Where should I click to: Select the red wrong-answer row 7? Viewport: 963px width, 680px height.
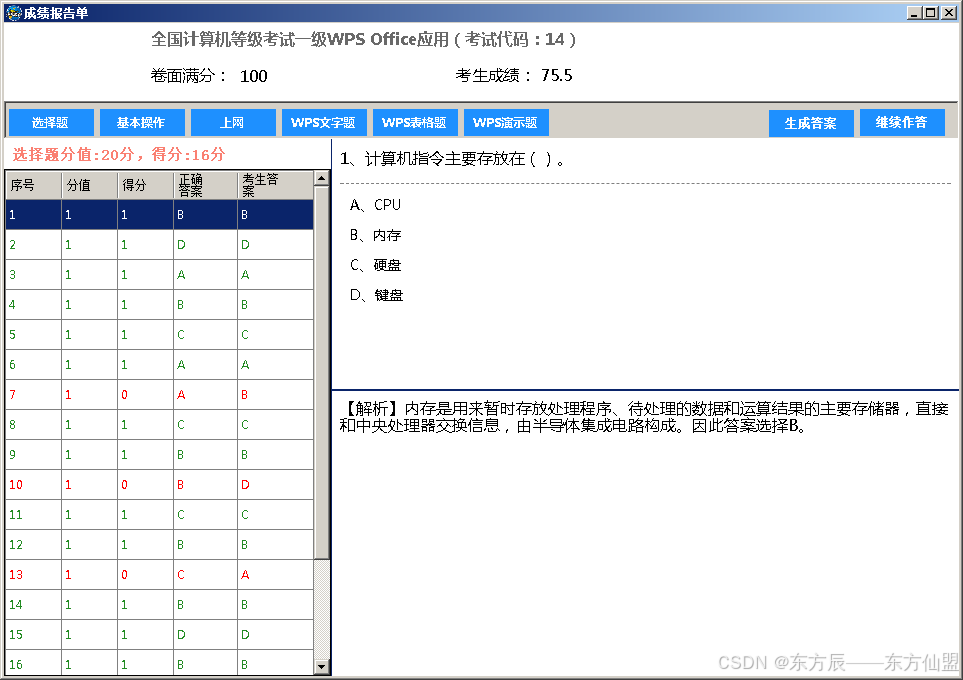pyautogui.click(x=160, y=394)
